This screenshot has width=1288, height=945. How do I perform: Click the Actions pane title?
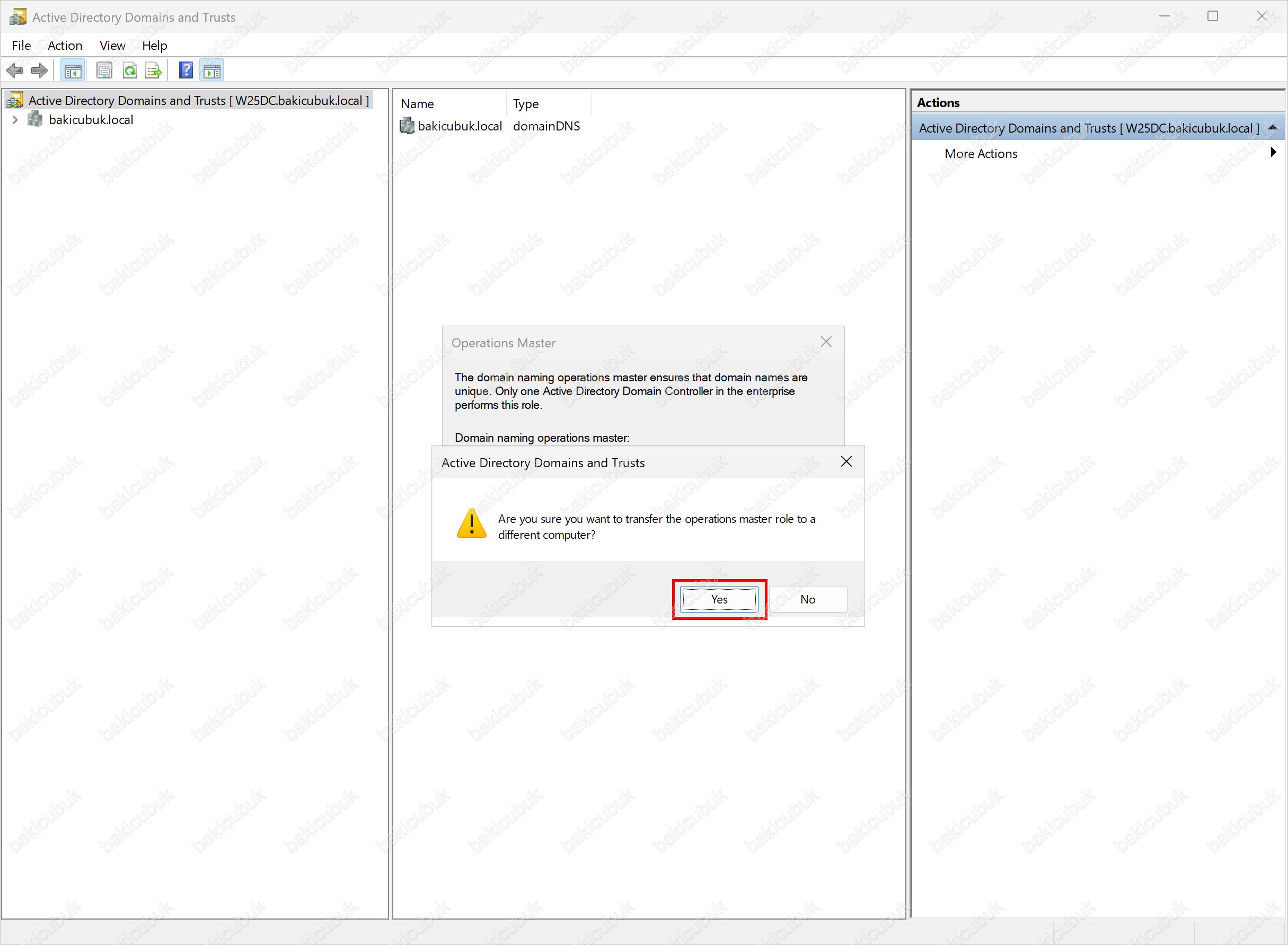click(x=938, y=103)
